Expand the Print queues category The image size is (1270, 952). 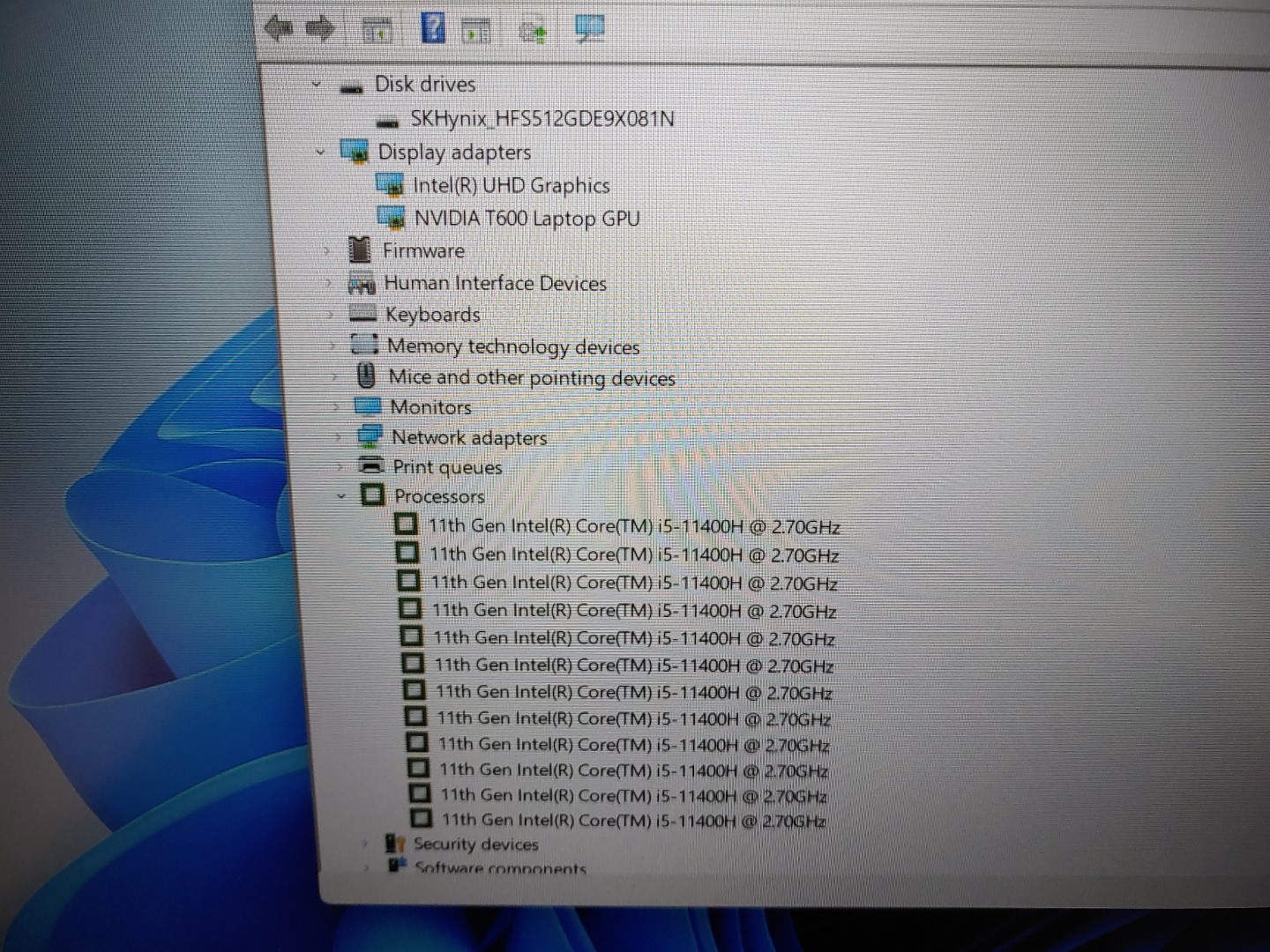340,467
